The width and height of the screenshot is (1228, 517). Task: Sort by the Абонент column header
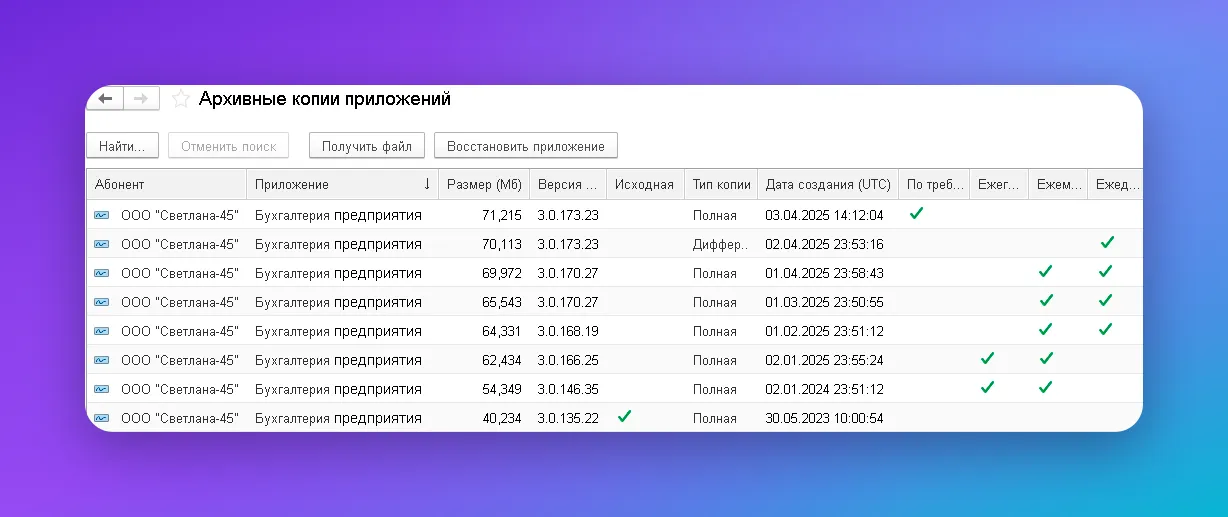point(166,184)
